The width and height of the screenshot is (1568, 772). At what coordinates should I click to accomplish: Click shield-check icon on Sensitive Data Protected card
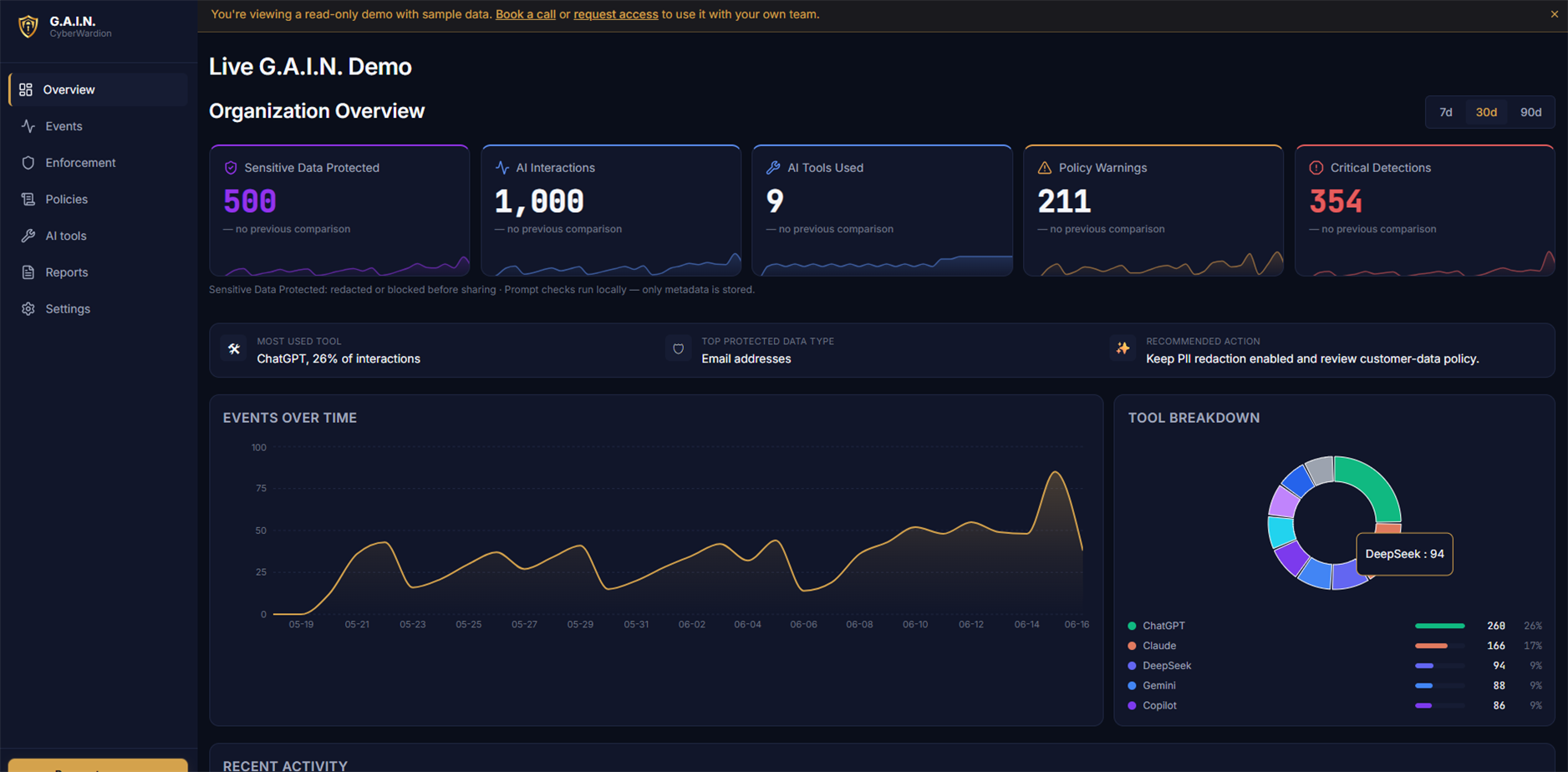[231, 168]
